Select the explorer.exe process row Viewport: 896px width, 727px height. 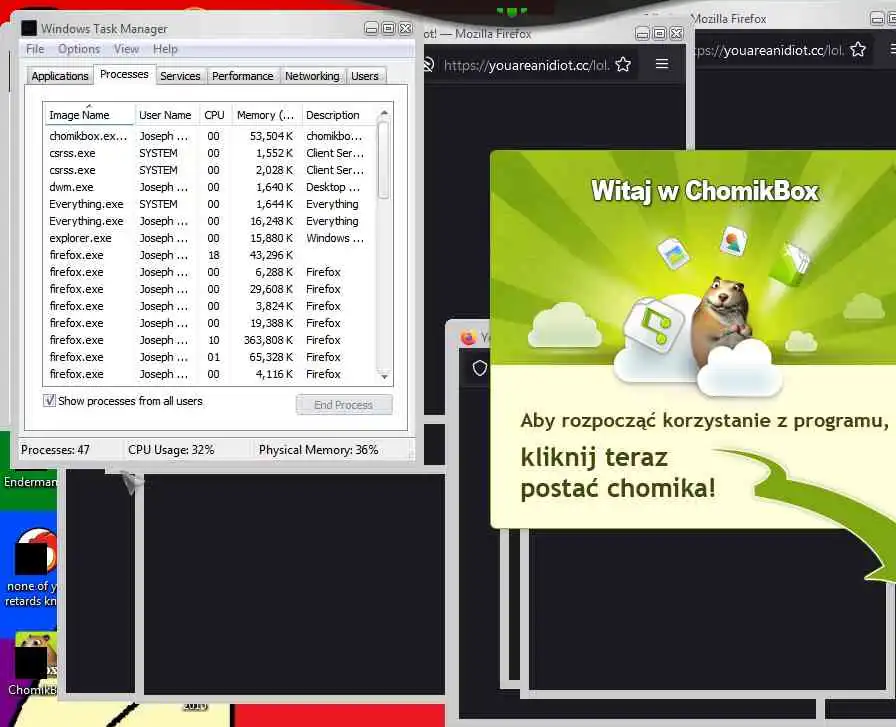point(210,238)
